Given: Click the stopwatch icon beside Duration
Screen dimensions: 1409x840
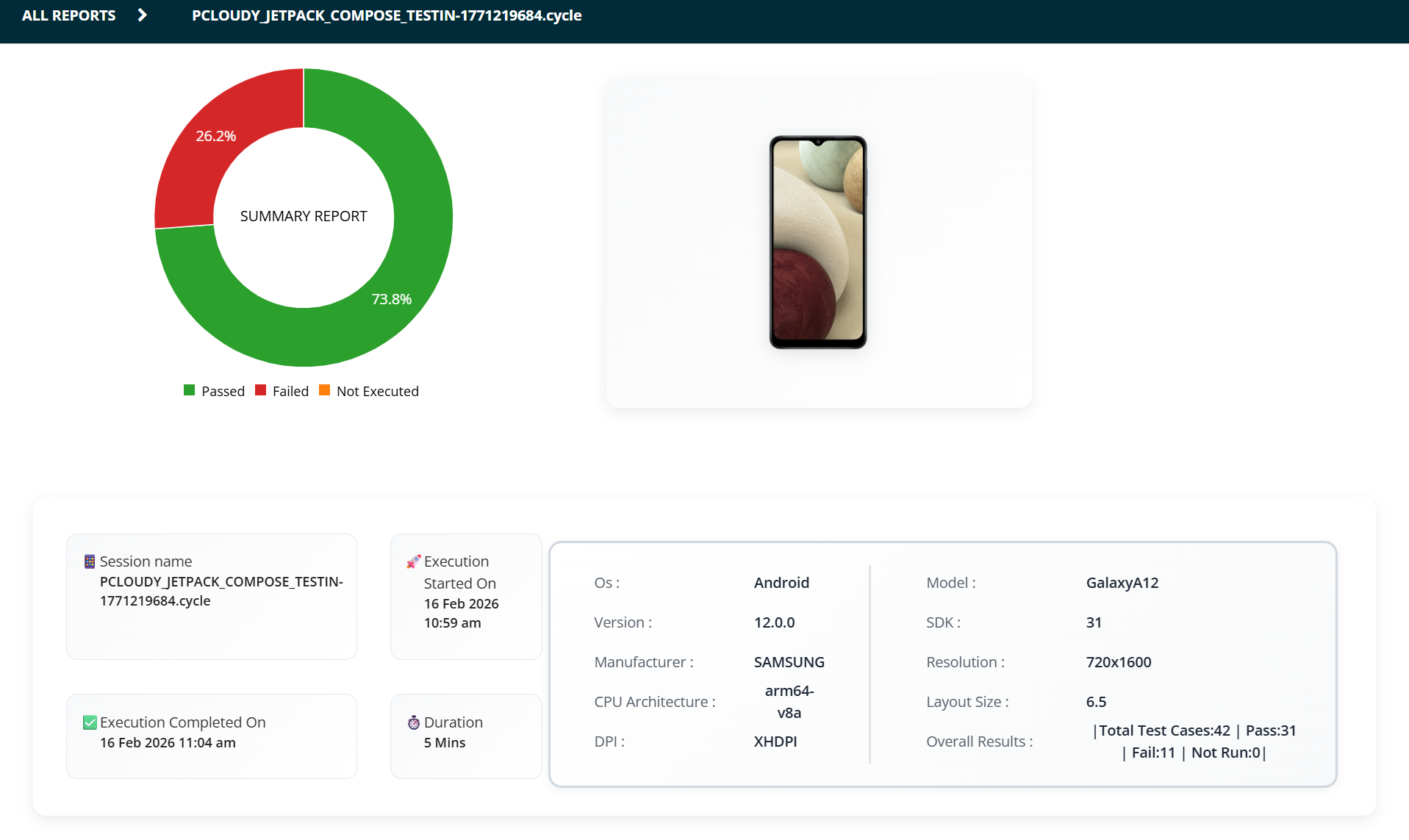Looking at the screenshot, I should click(414, 722).
